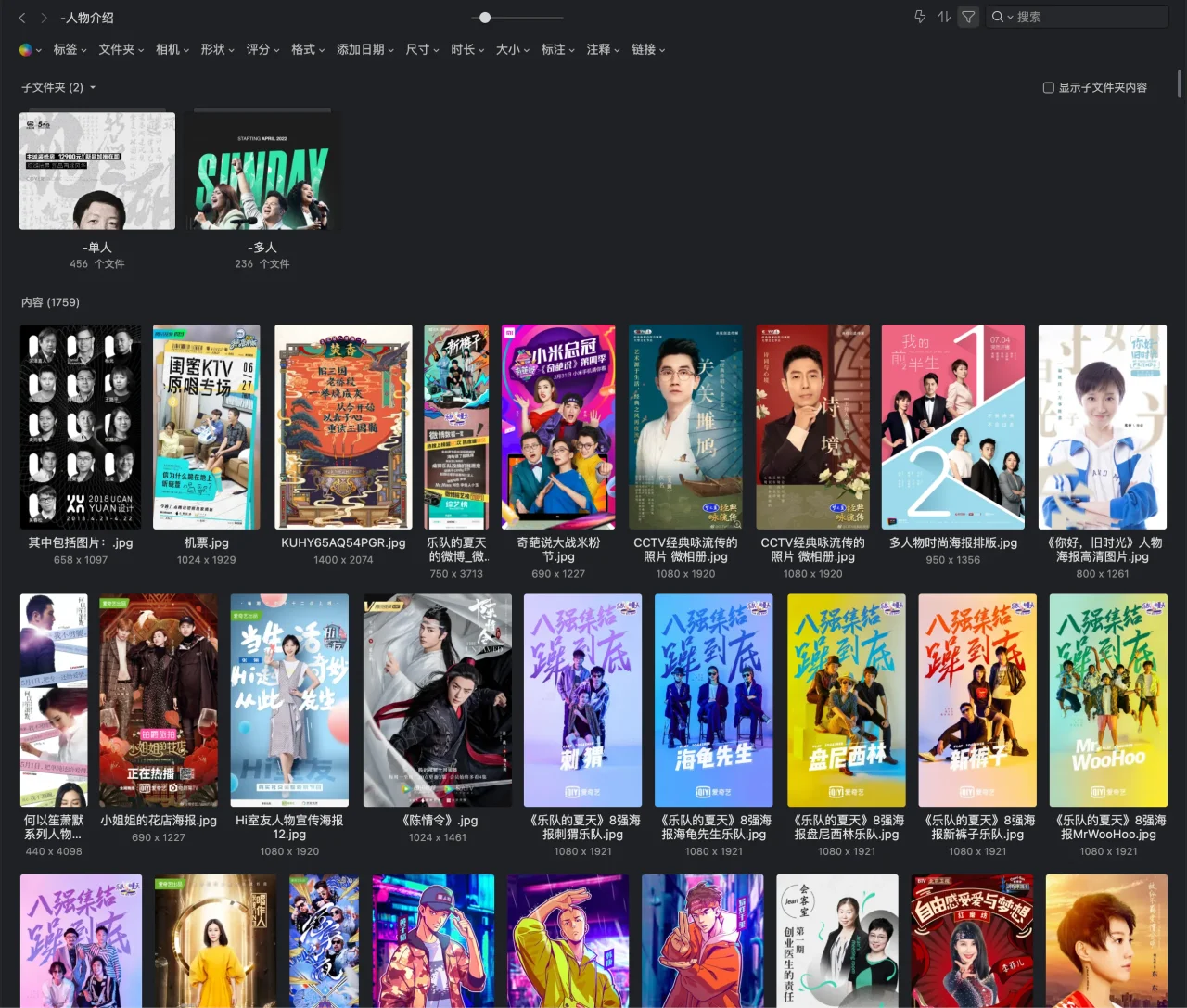
Task: Click the forward navigation arrow
Action: (44, 18)
